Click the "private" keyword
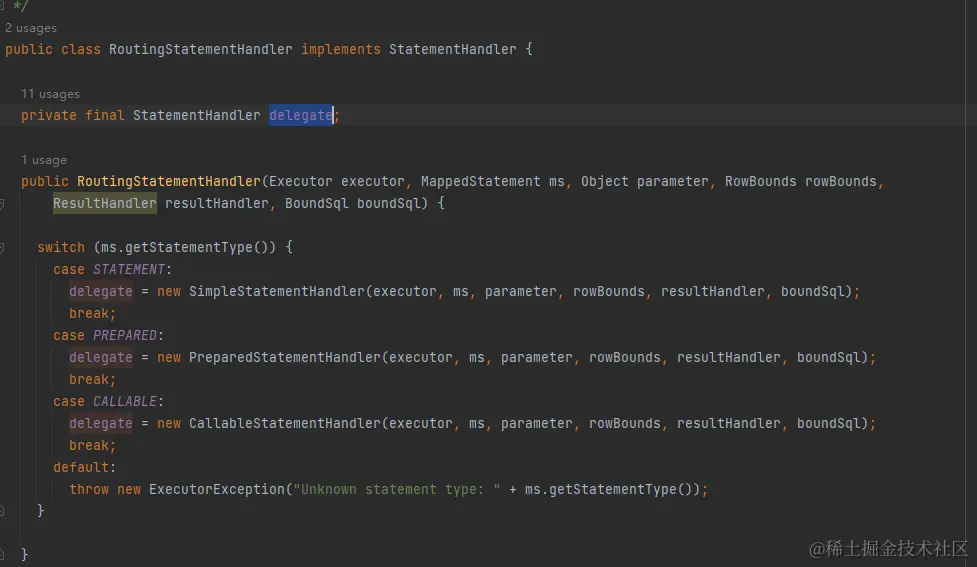 [x=49, y=115]
